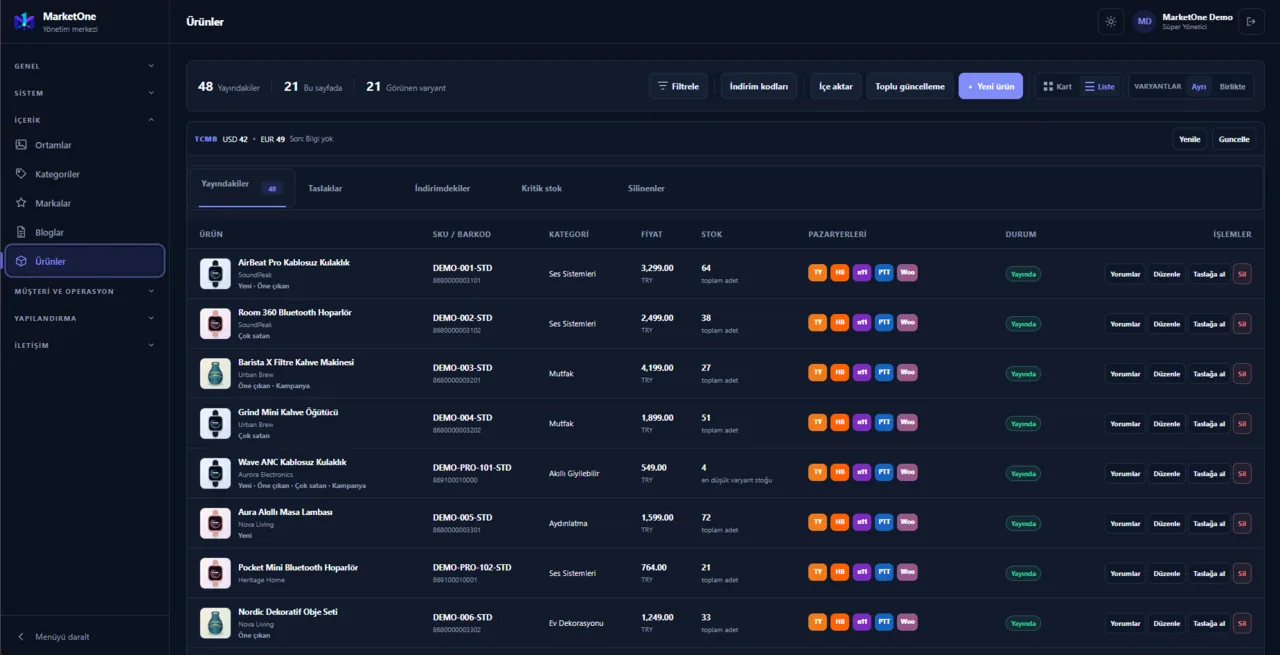Image resolution: width=1280 pixels, height=655 pixels.
Task: Click Sil for Room 360 Bluetooth Hoparlör
Action: [x=1242, y=324]
